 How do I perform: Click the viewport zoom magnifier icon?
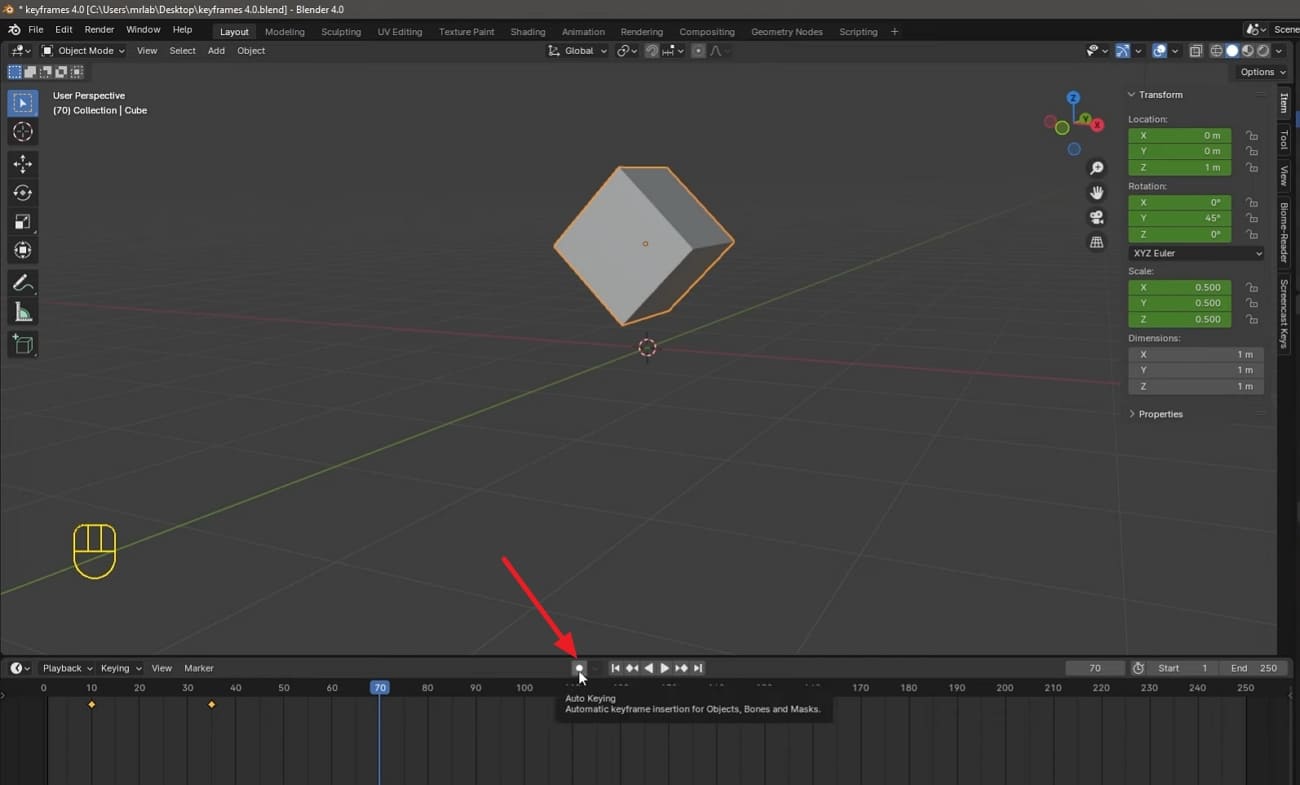click(1097, 169)
